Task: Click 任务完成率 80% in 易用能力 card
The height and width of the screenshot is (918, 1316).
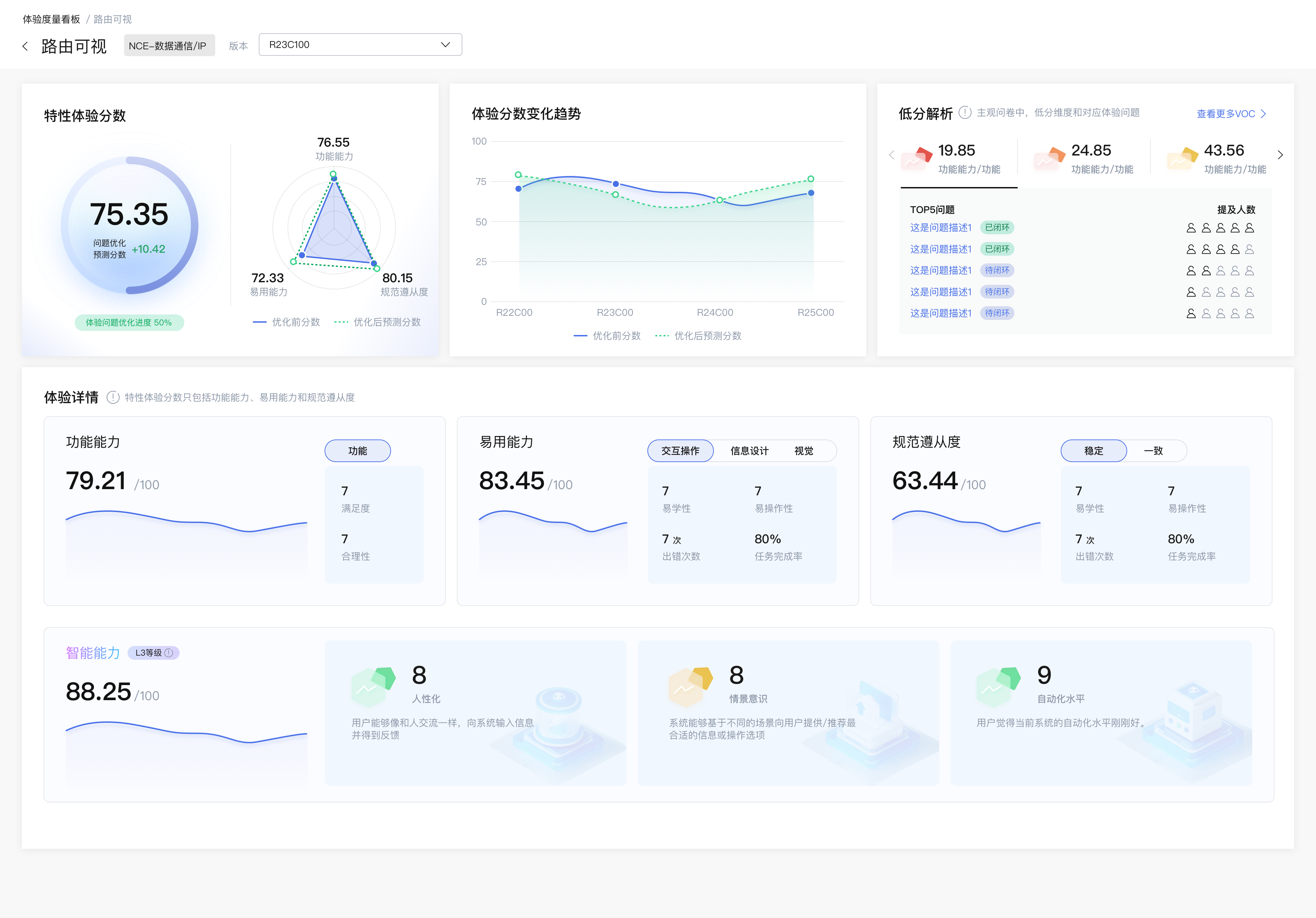Action: (778, 547)
